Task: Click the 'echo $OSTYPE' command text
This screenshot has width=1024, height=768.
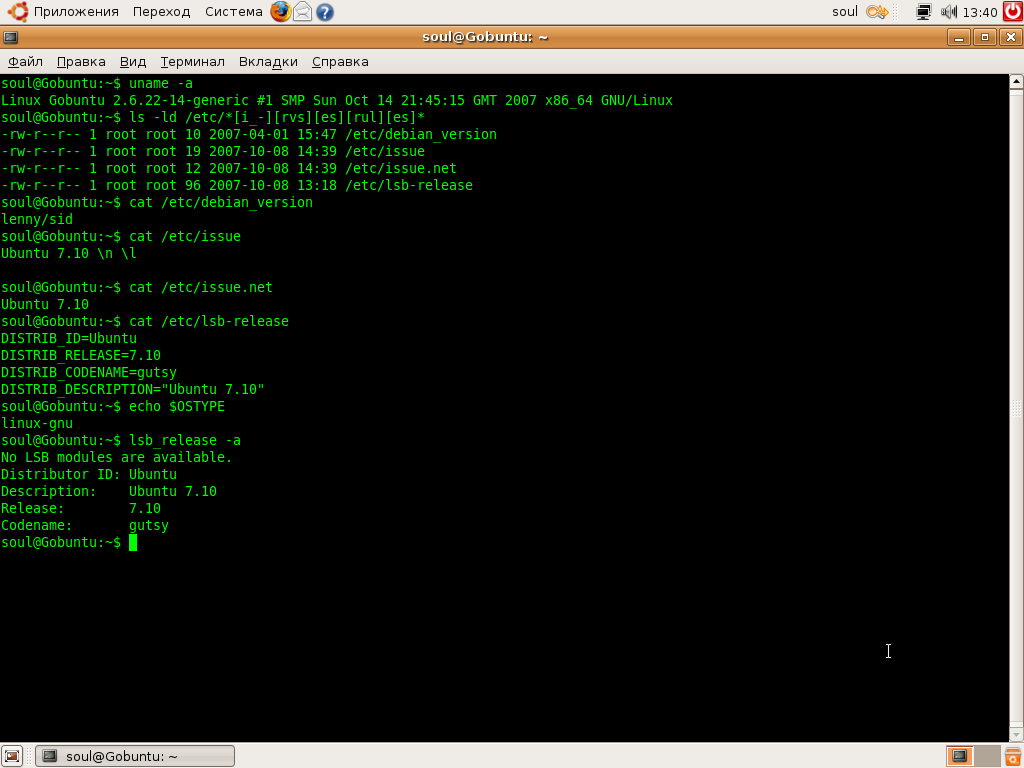Action: (177, 406)
